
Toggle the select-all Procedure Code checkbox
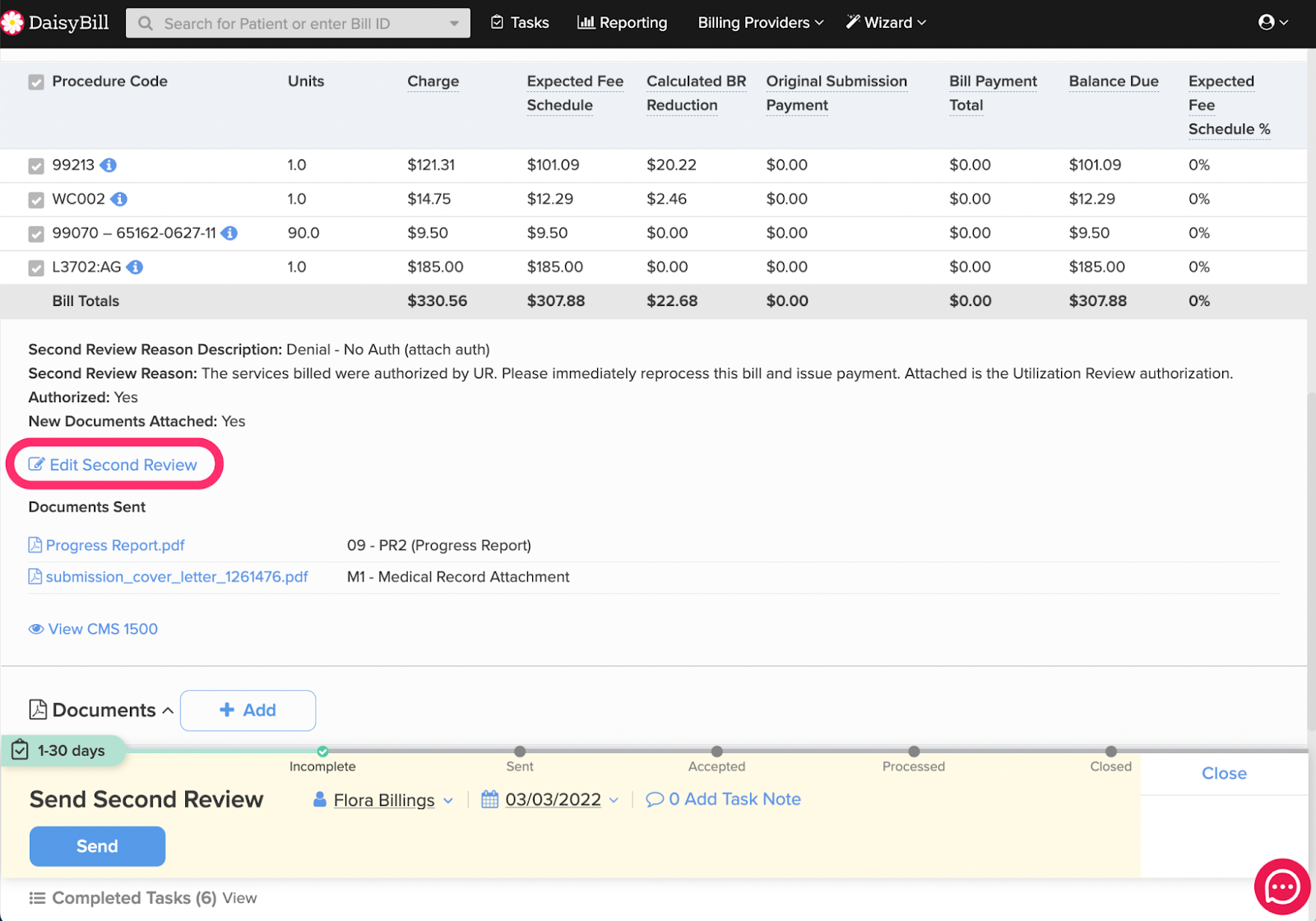coord(36,82)
